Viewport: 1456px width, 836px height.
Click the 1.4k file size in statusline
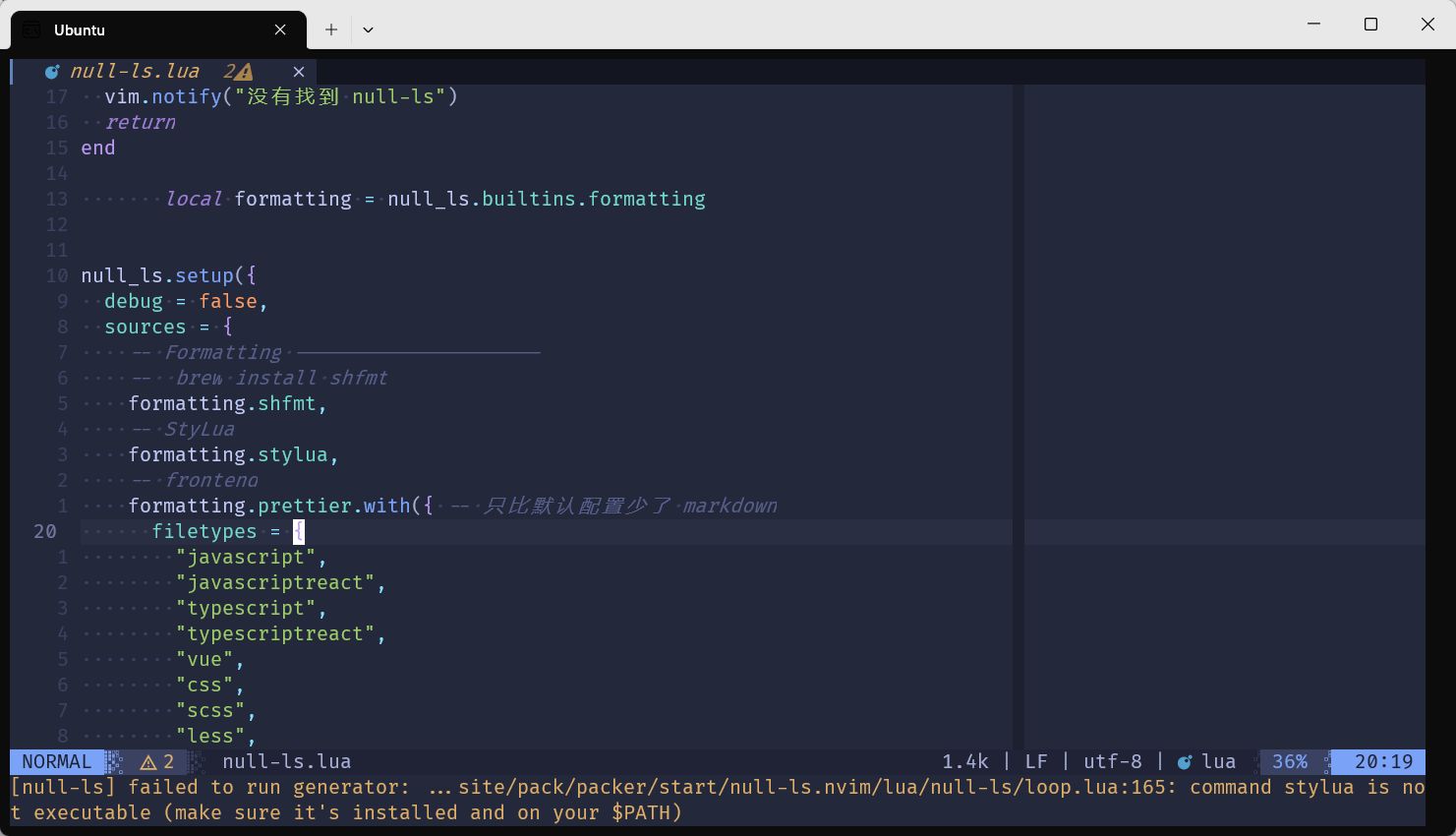pos(965,762)
